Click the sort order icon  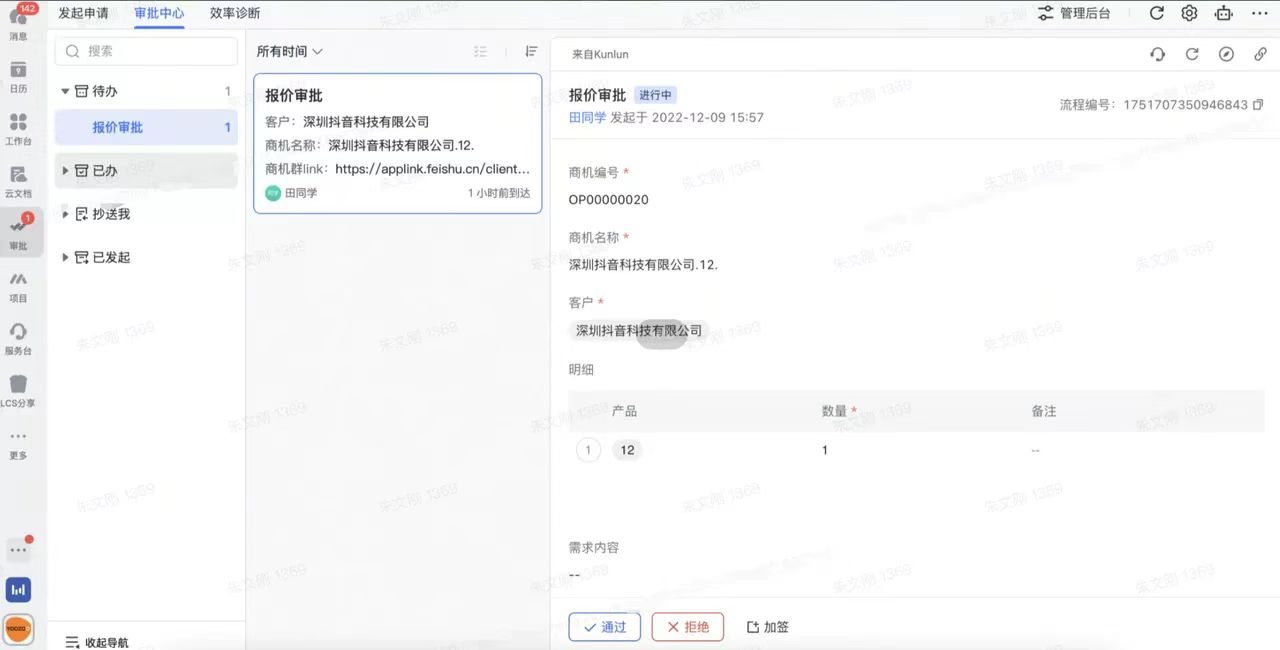(x=531, y=51)
